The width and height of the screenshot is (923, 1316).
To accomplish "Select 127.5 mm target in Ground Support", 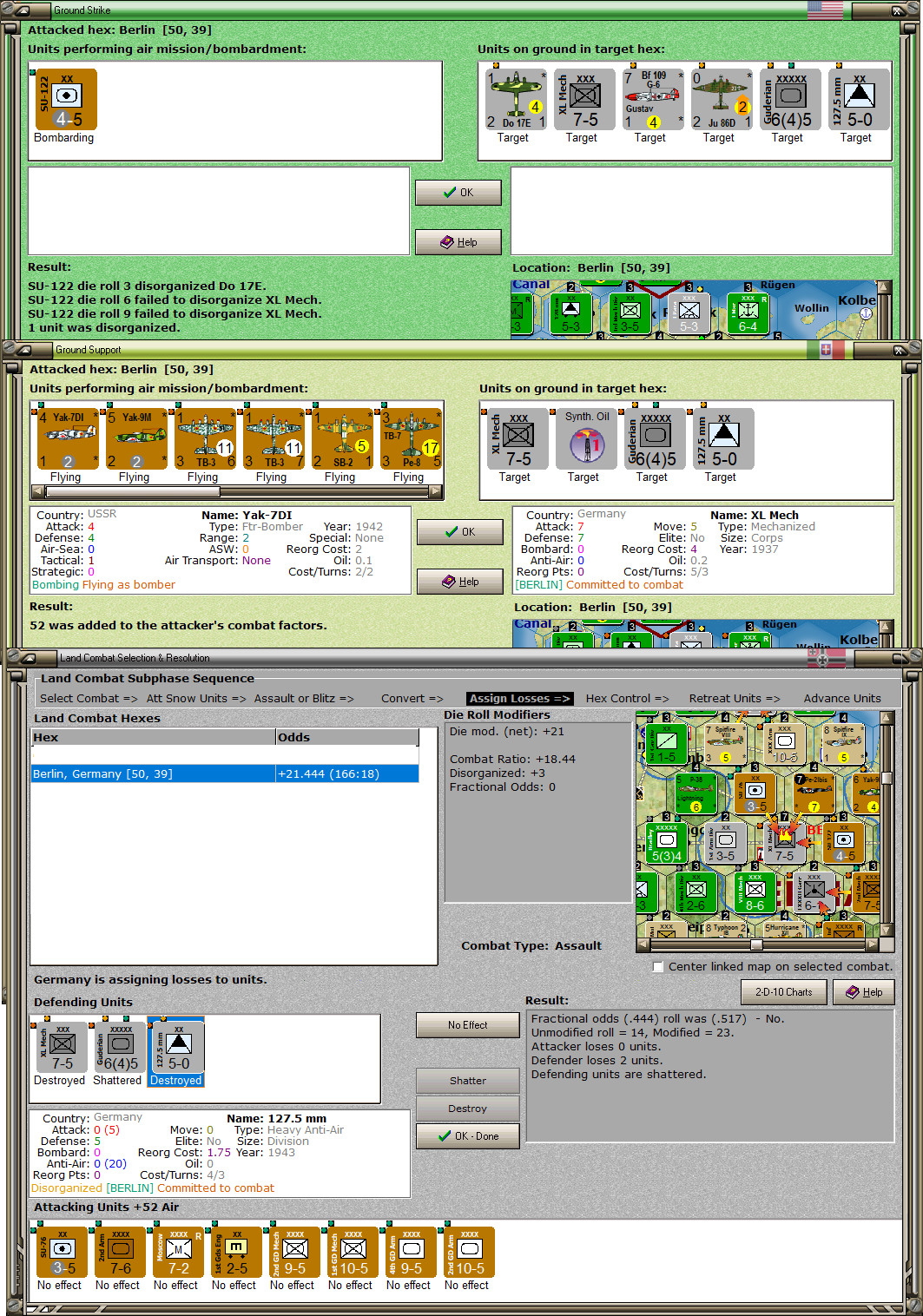I will tap(723, 439).
